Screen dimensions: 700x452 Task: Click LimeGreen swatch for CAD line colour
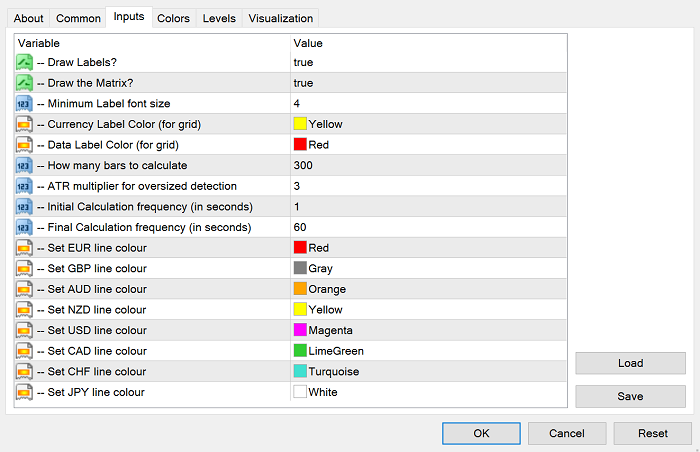tap(300, 351)
